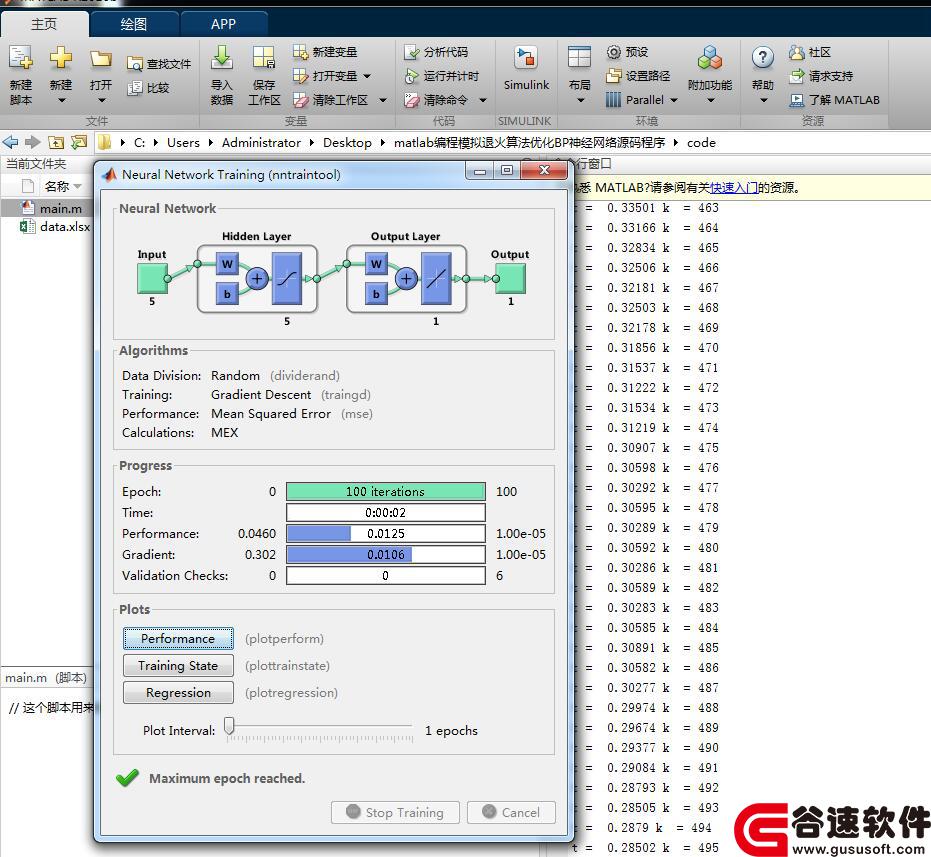
Task: Expand the 附加功能 dropdown arrow
Action: (x=711, y=100)
